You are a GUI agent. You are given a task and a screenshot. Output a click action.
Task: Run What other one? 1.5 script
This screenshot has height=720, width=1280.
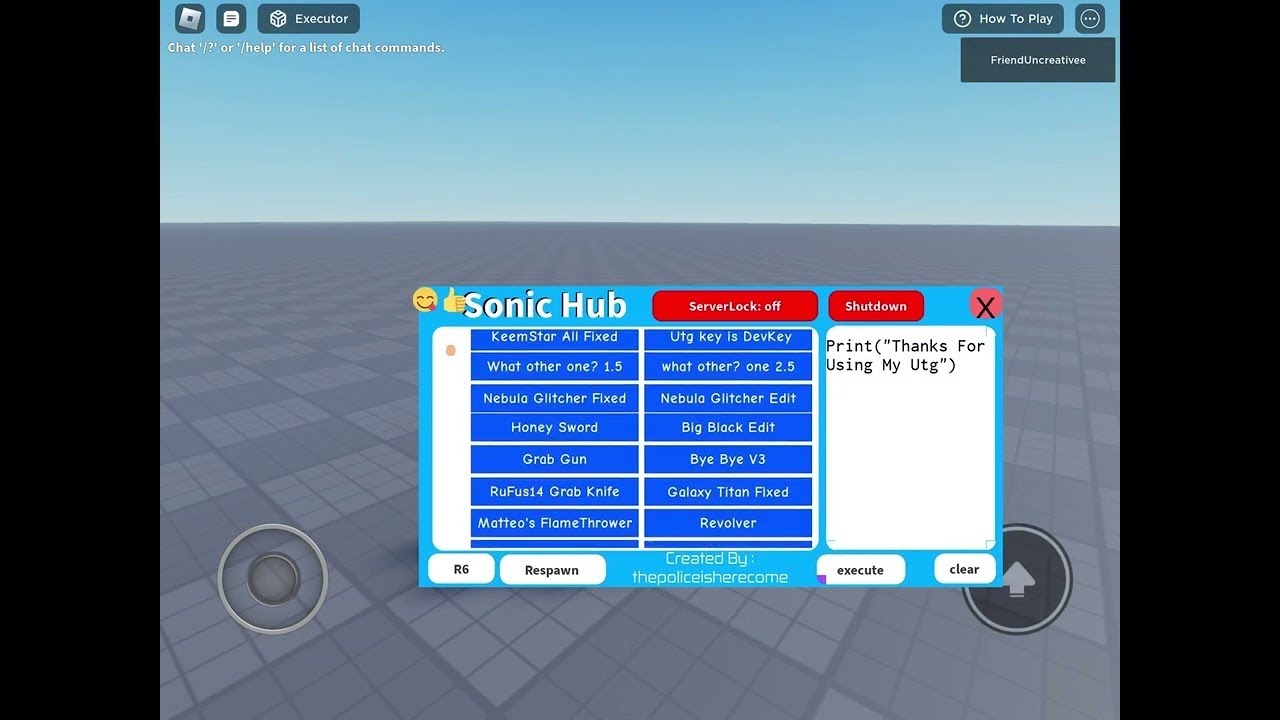554,367
